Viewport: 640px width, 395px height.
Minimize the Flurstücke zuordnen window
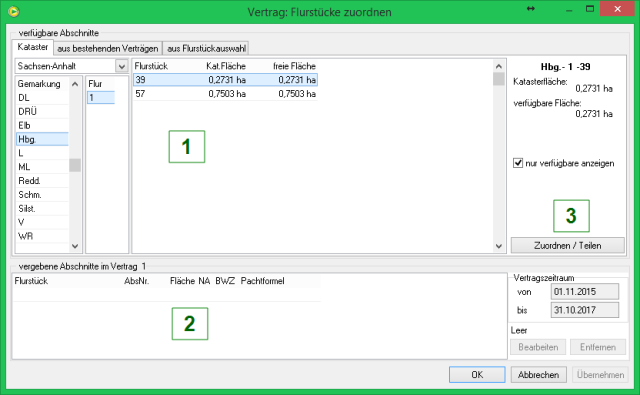pos(569,9)
